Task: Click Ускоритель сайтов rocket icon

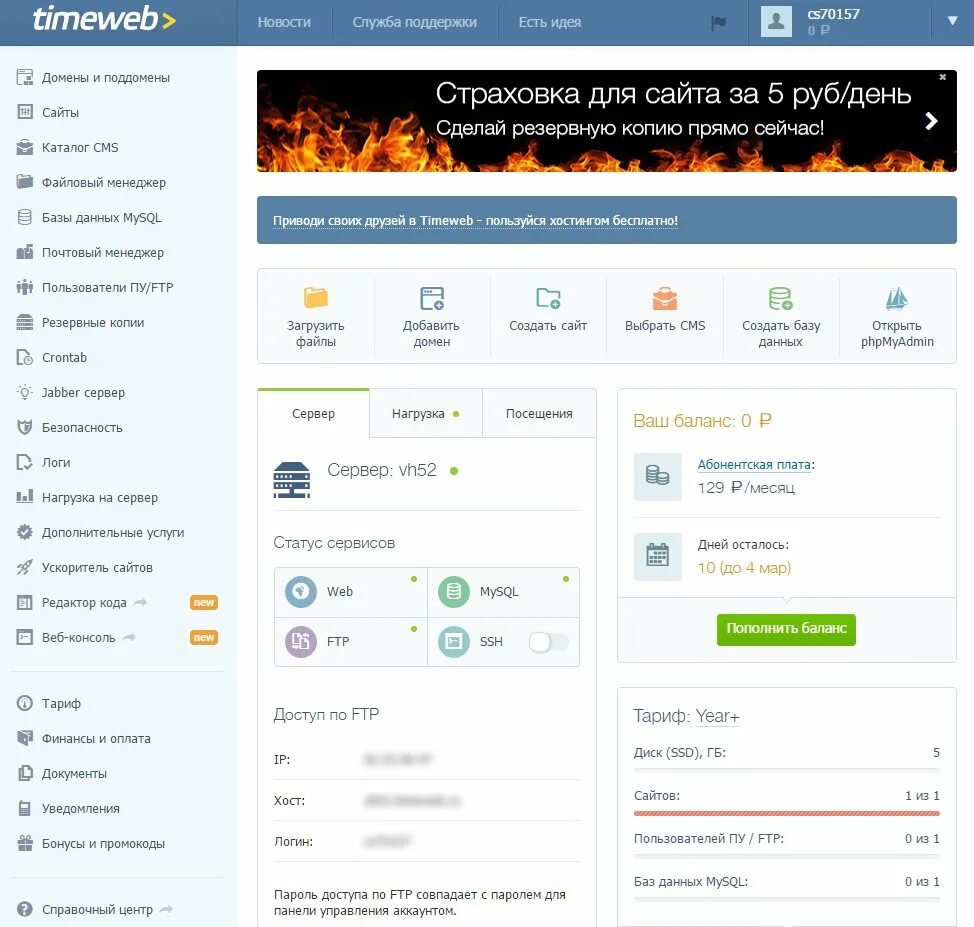Action: 25,567
